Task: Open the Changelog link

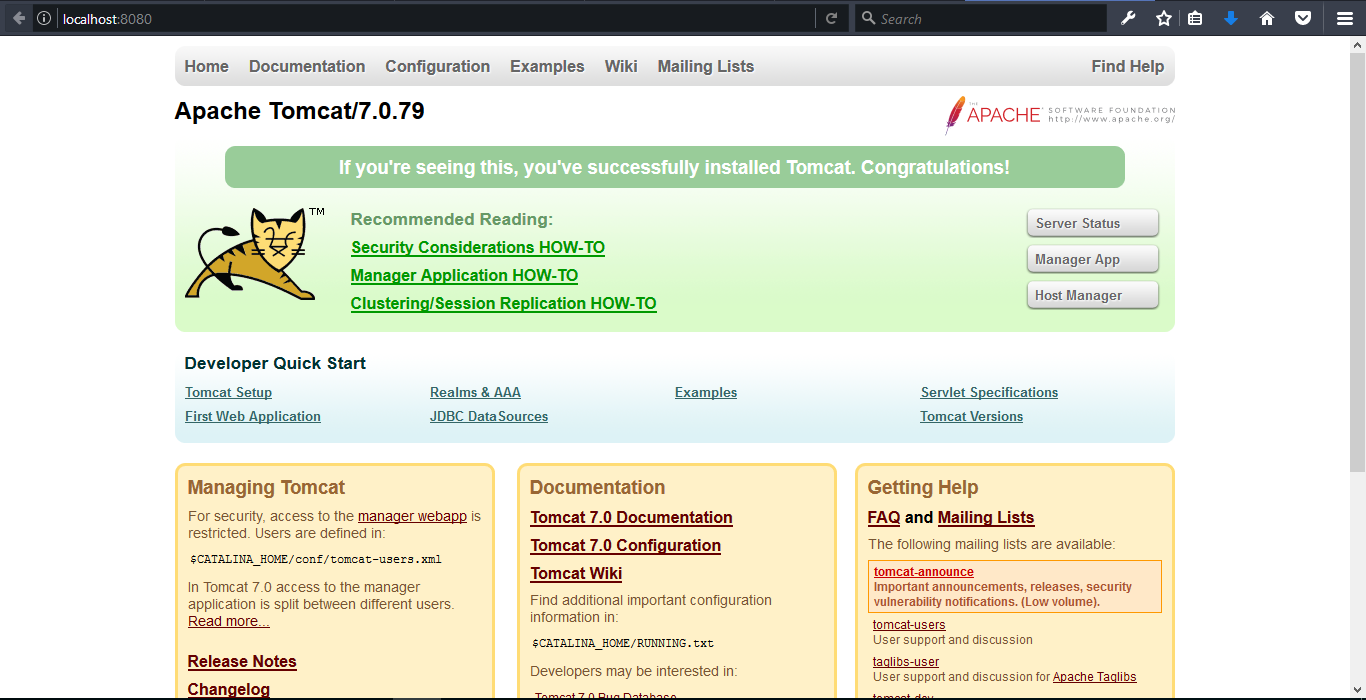Action: pyautogui.click(x=229, y=689)
